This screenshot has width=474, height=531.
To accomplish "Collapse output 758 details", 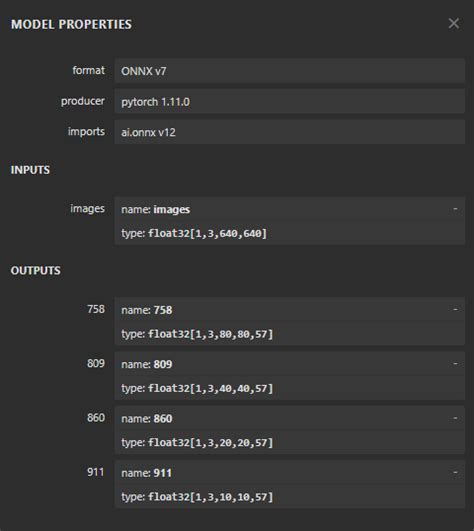I will [455, 310].
